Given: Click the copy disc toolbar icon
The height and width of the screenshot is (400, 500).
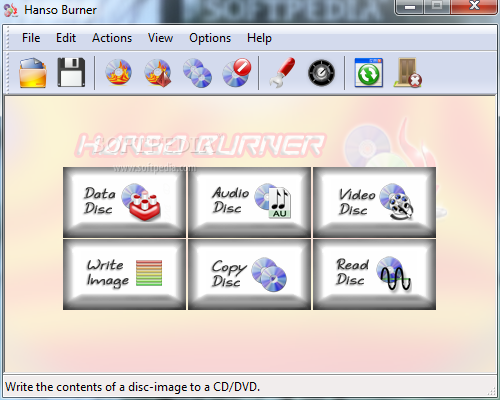Looking at the screenshot, I should (x=197, y=73).
